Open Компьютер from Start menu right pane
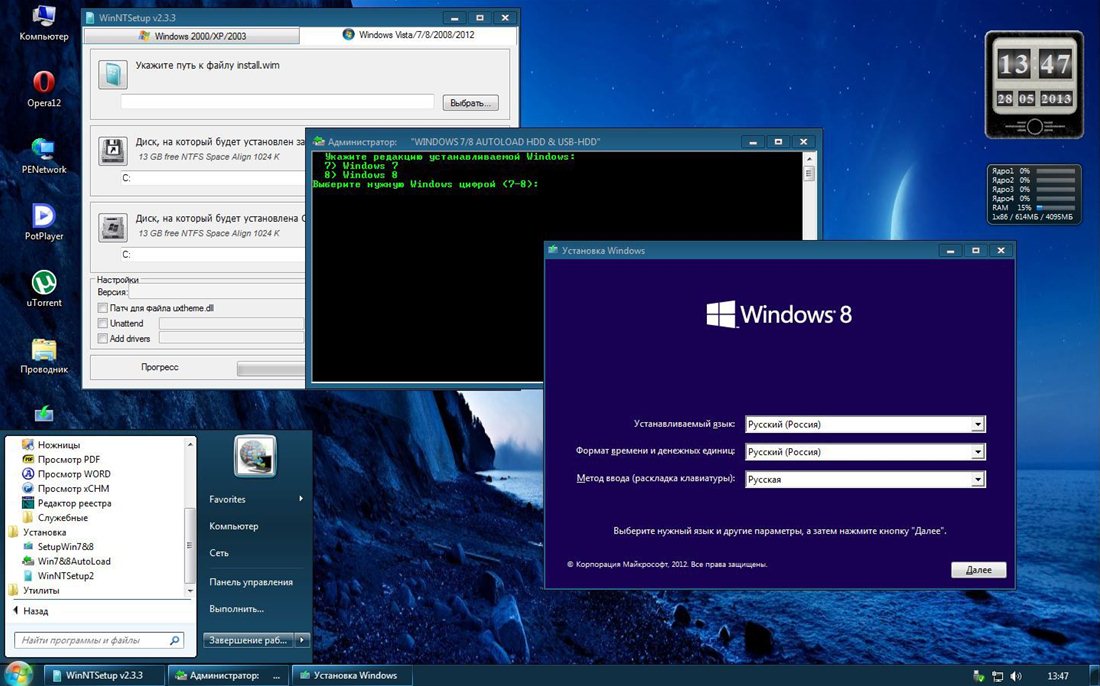The image size is (1100, 686). point(234,526)
